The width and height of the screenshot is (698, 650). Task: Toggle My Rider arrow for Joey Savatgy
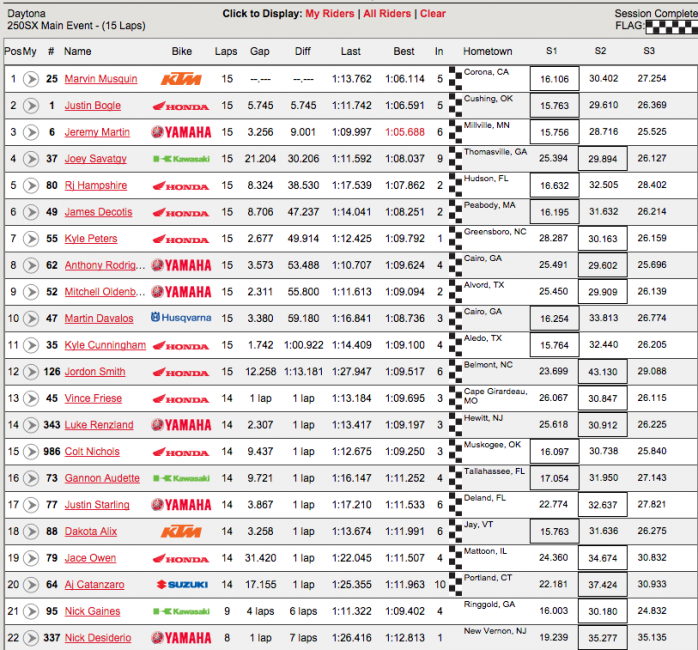click(x=31, y=159)
